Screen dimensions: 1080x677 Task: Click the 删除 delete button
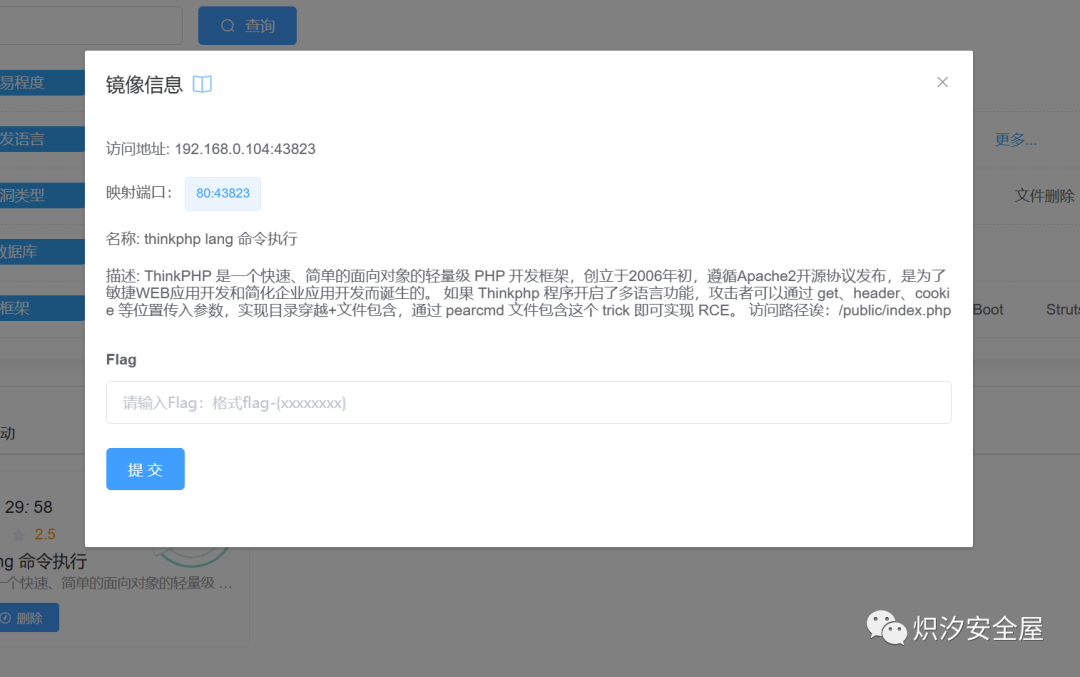pyautogui.click(x=29, y=618)
